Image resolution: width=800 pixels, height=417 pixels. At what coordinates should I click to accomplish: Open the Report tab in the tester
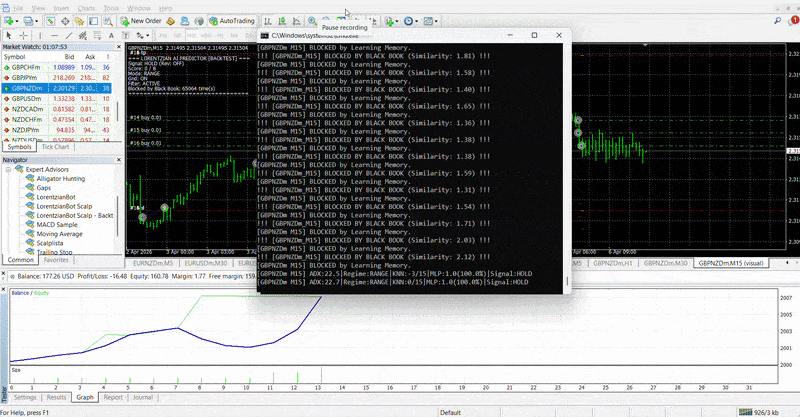tap(113, 397)
